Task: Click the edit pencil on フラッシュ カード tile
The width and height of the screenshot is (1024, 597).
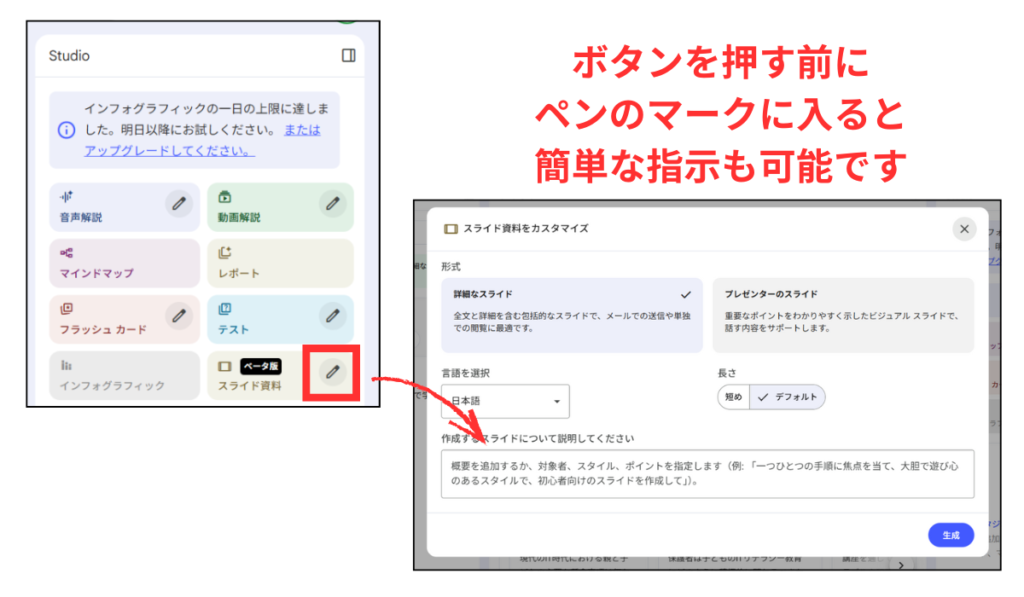Action: [179, 316]
